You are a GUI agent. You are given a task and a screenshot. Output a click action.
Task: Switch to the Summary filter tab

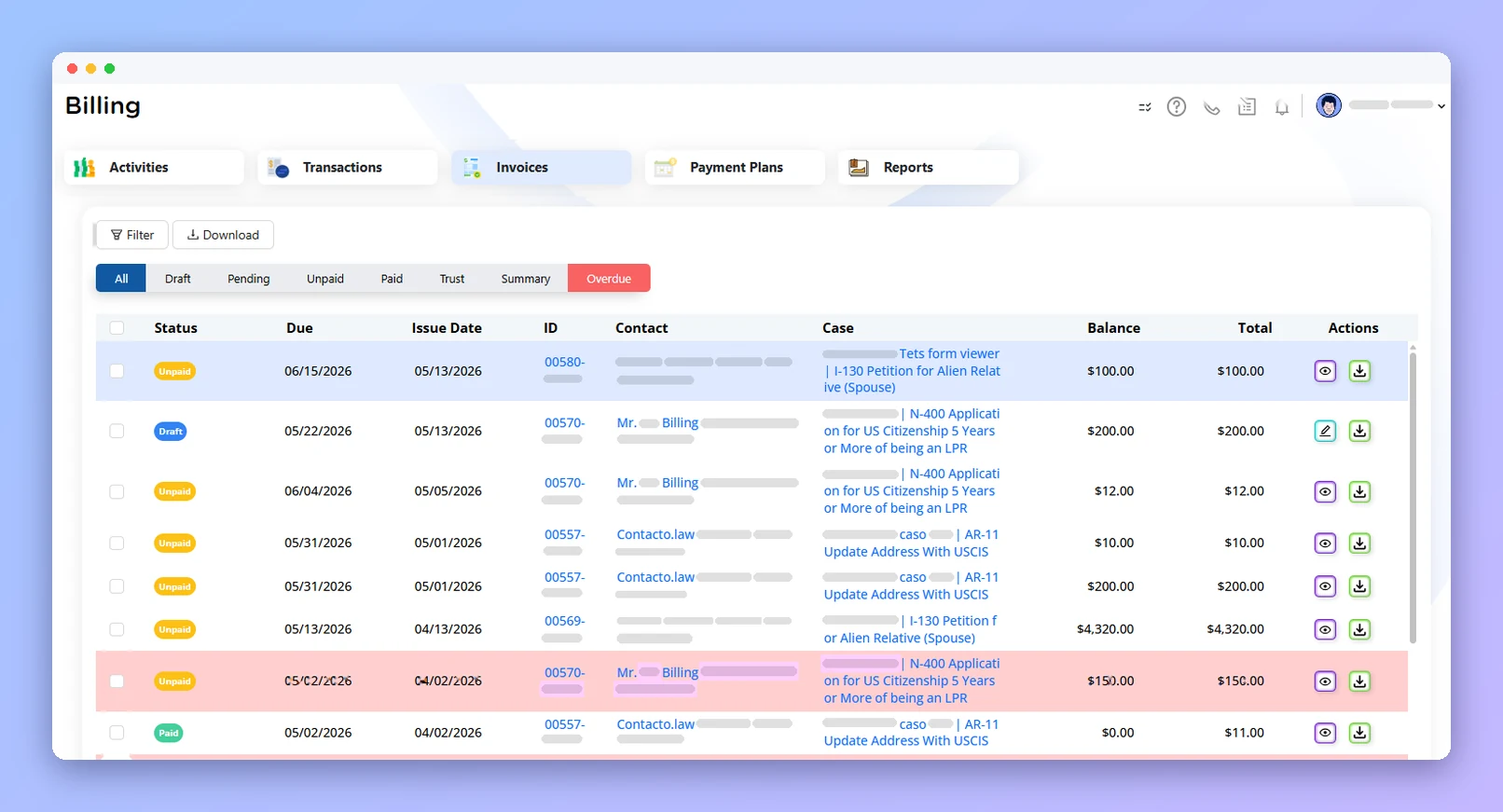click(526, 279)
